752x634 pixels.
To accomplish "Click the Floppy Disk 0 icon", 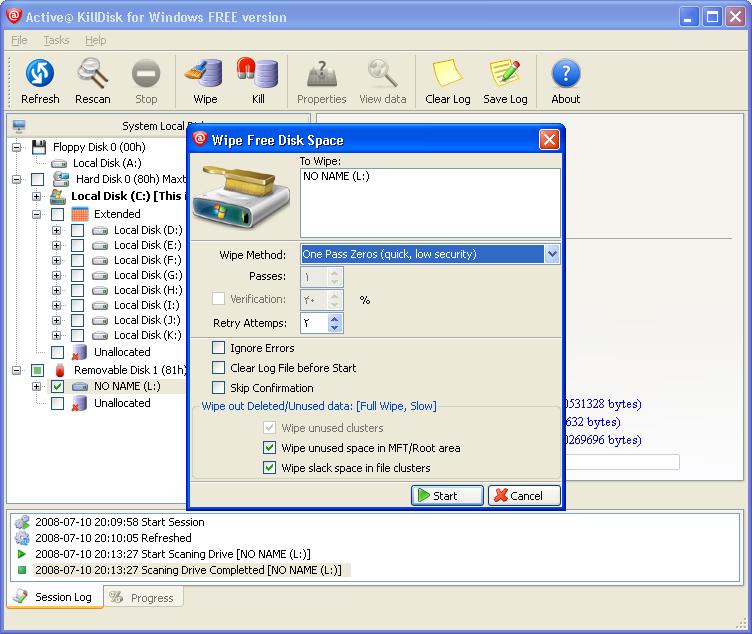I will (x=39, y=147).
